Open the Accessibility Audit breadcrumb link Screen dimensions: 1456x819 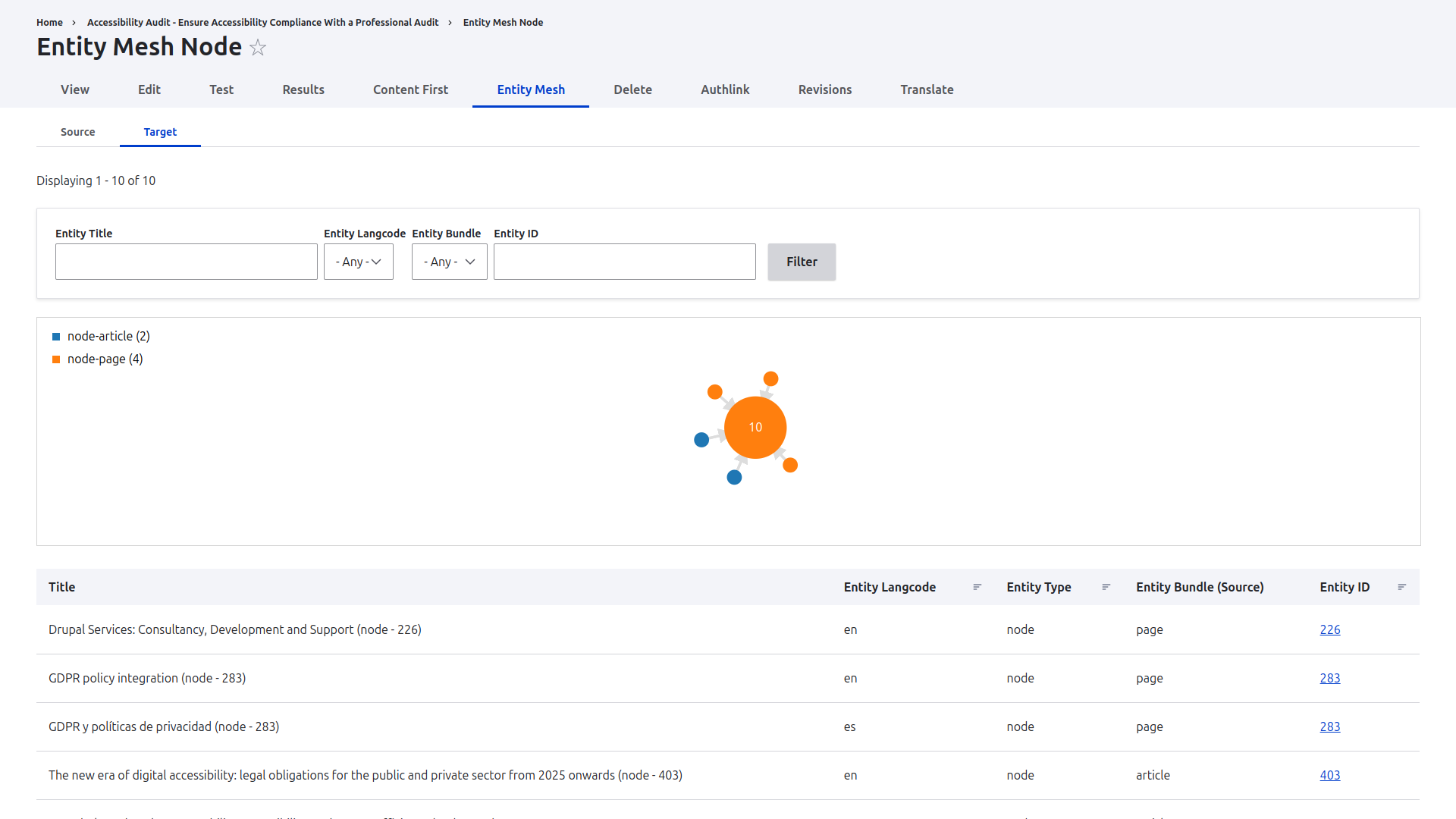point(262,23)
